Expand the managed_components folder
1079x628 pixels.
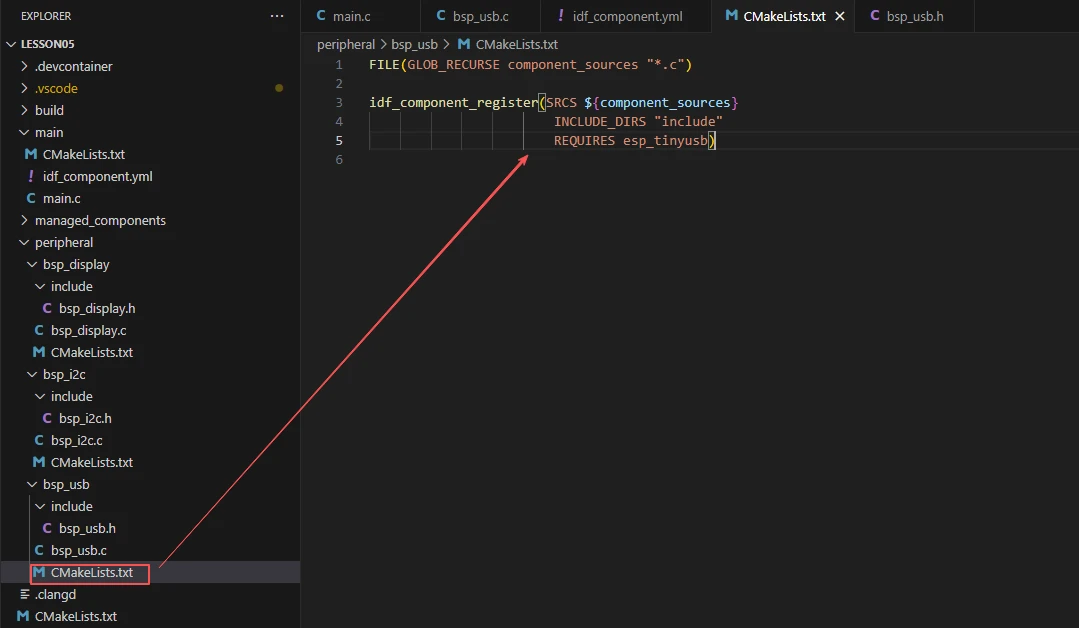click(x=100, y=220)
